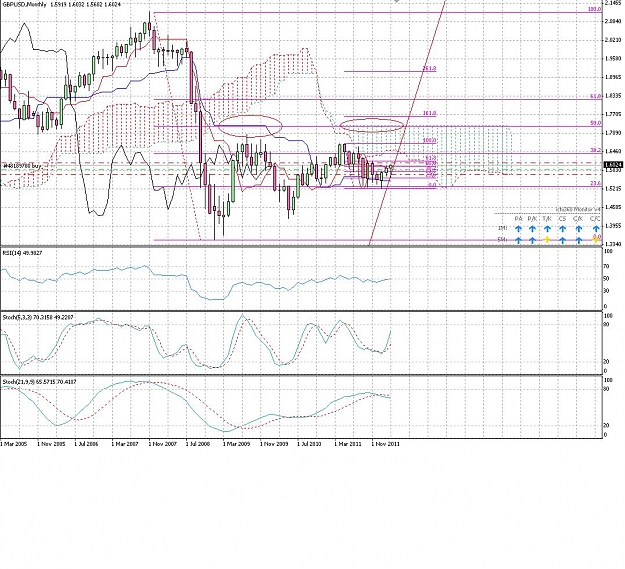Click the 261.0 Fibonacci extension label
The height and width of the screenshot is (569, 625).
[429, 69]
